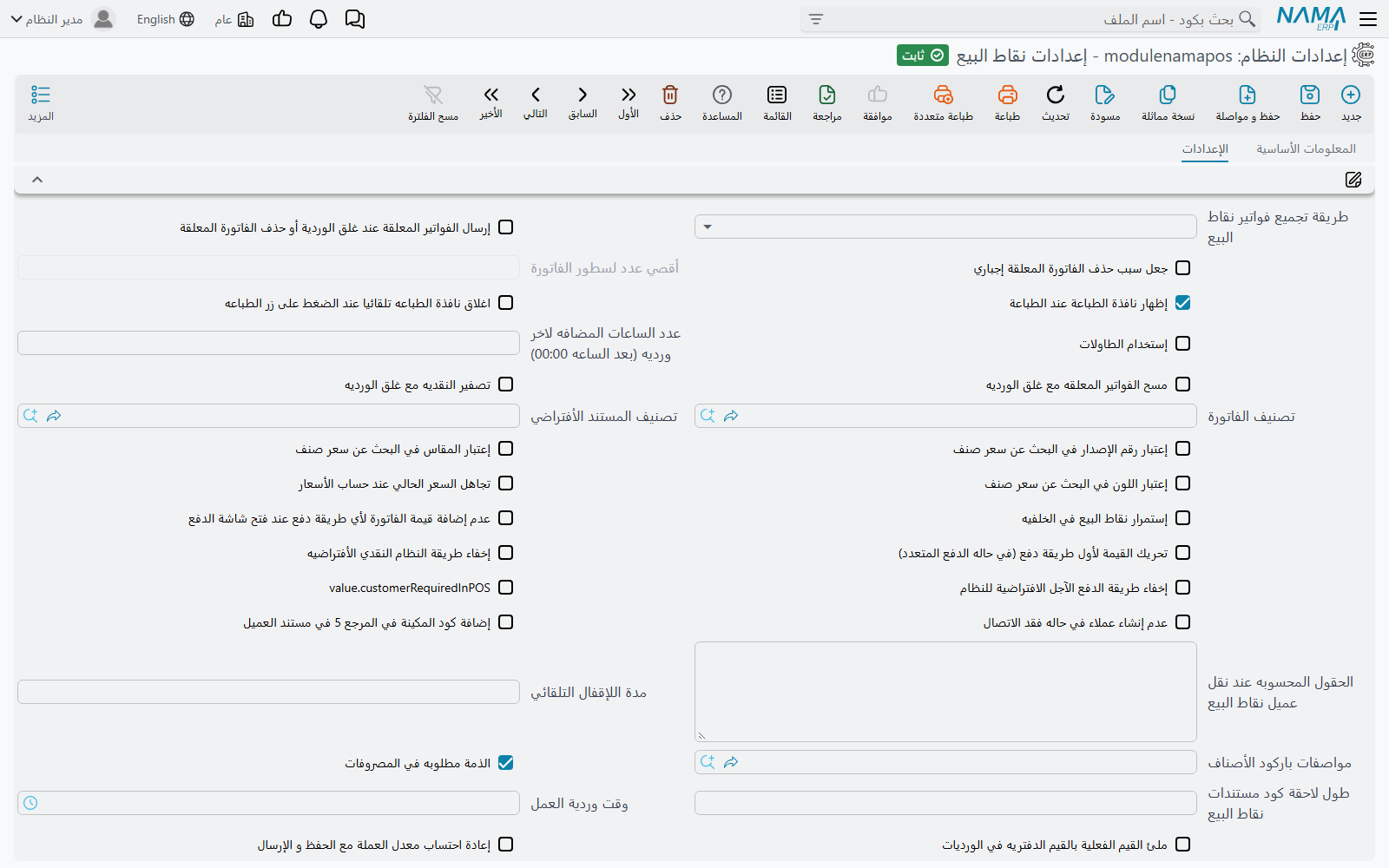
Task: Open المساعدة (Help) icon
Action: point(722,95)
